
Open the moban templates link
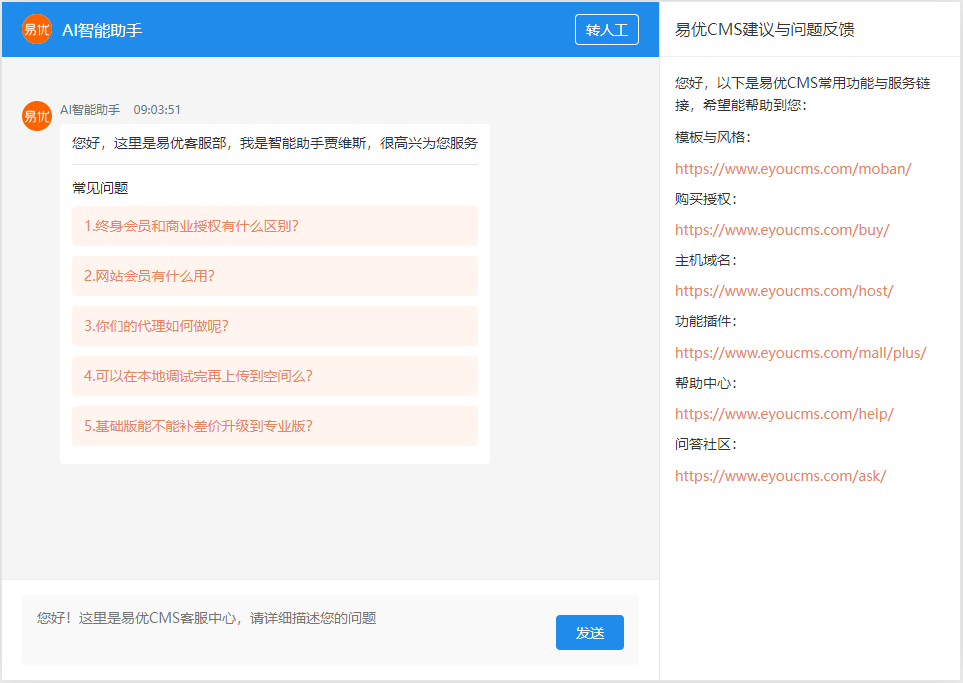(793, 169)
